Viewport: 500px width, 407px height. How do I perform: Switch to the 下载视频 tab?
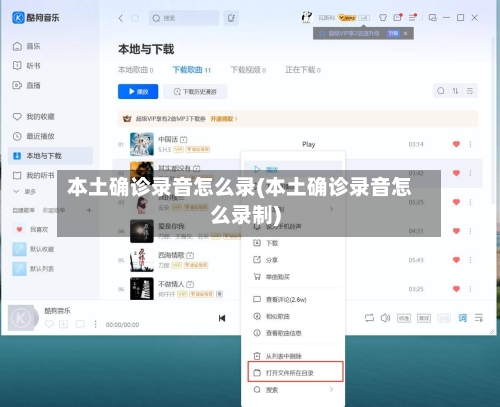point(248,70)
